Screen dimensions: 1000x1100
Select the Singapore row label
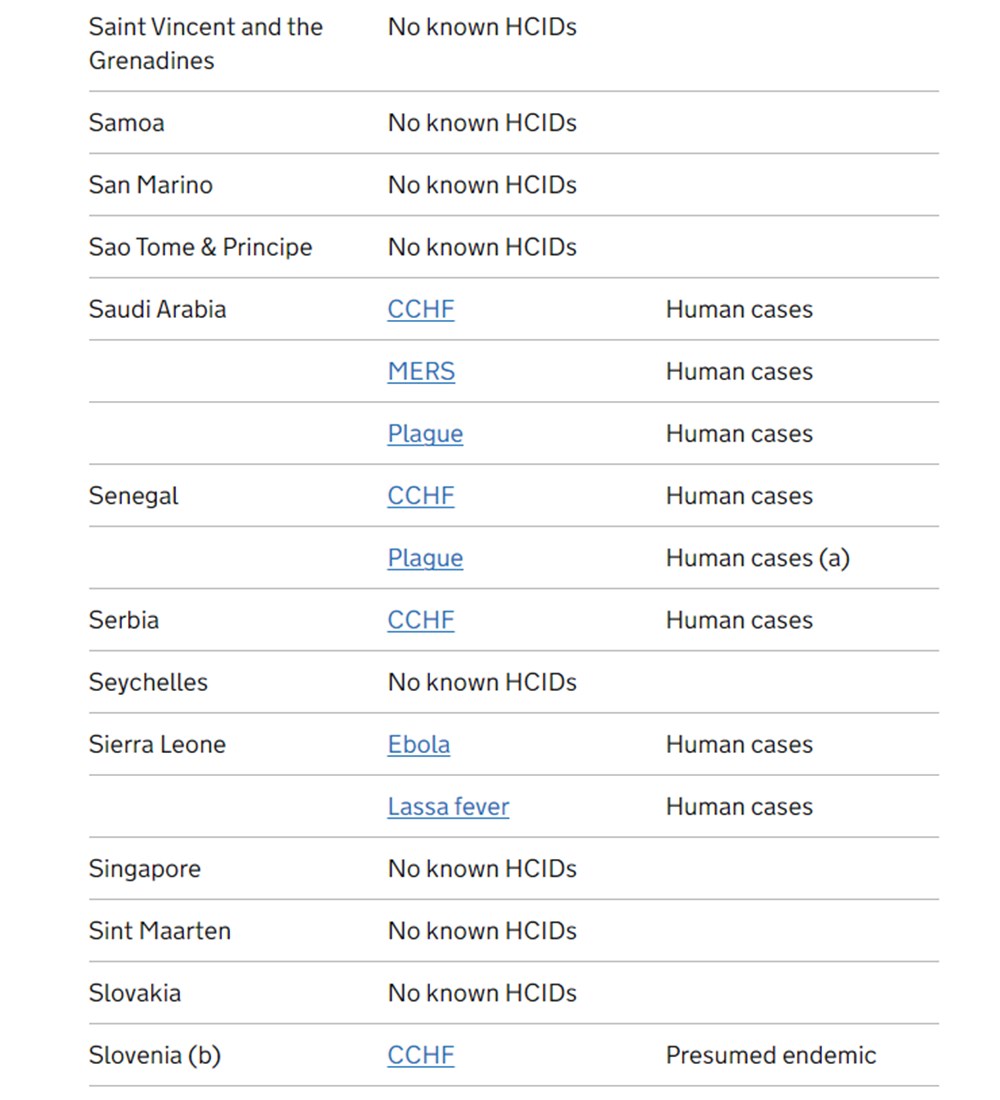pyautogui.click(x=144, y=869)
